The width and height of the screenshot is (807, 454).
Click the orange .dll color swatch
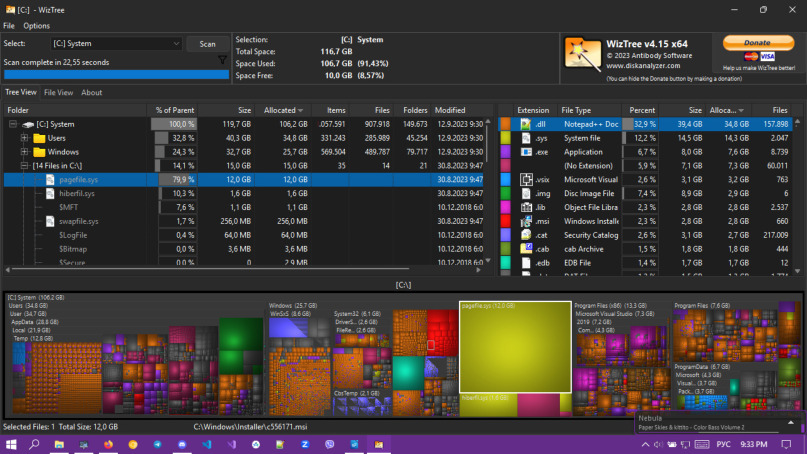tap(505, 124)
